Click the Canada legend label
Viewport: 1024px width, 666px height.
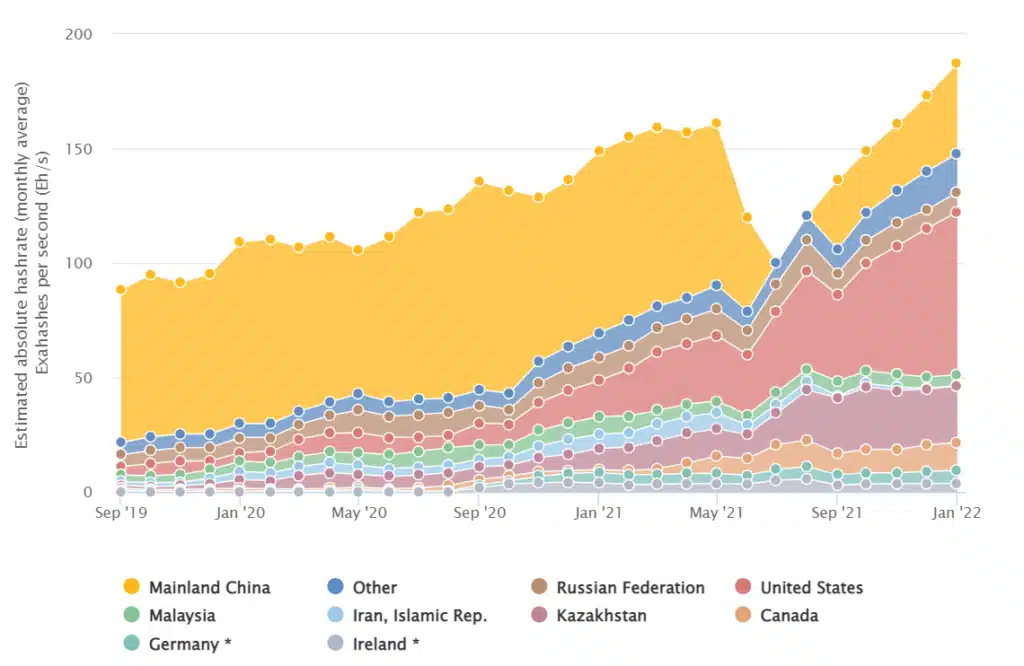(789, 615)
